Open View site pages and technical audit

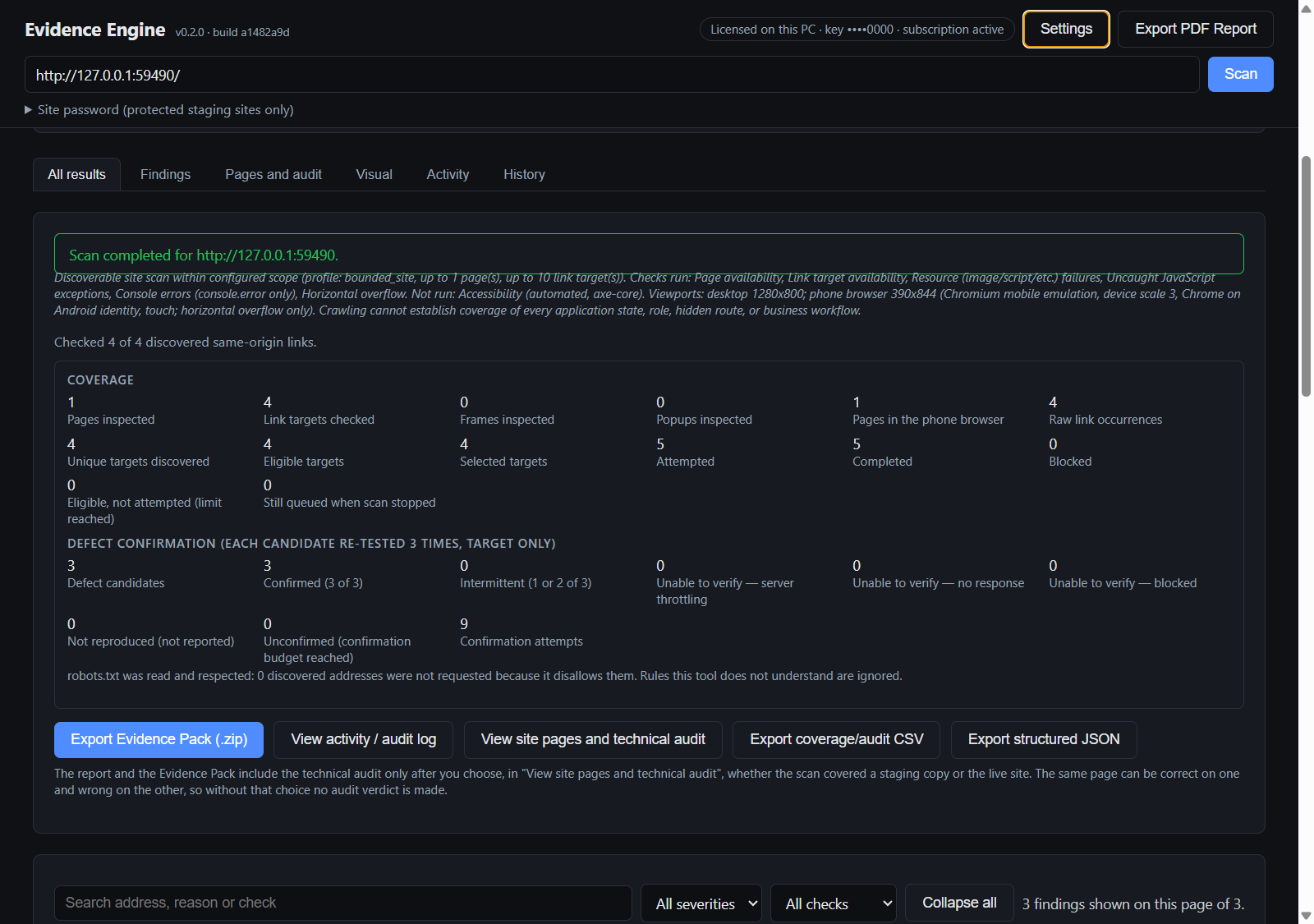[593, 739]
